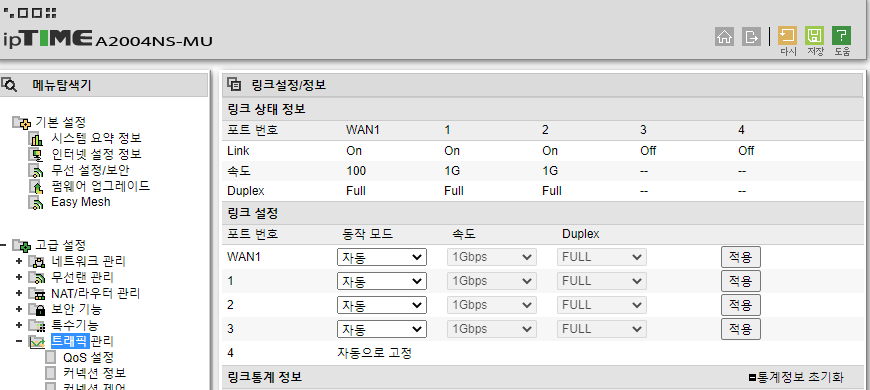Viewport: 870px width, 390px height.
Task: Collapse 고급 설정 with minus sign
Action: point(3,245)
